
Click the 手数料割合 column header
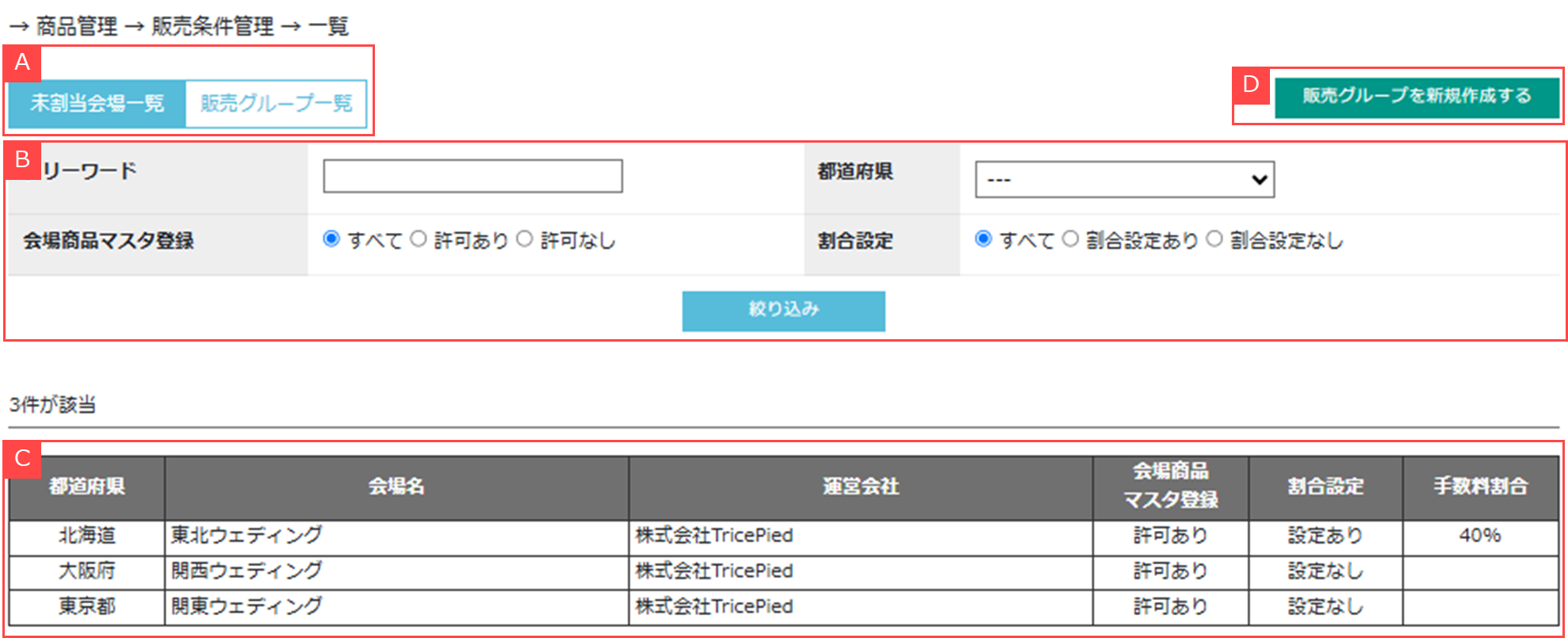click(x=1480, y=487)
